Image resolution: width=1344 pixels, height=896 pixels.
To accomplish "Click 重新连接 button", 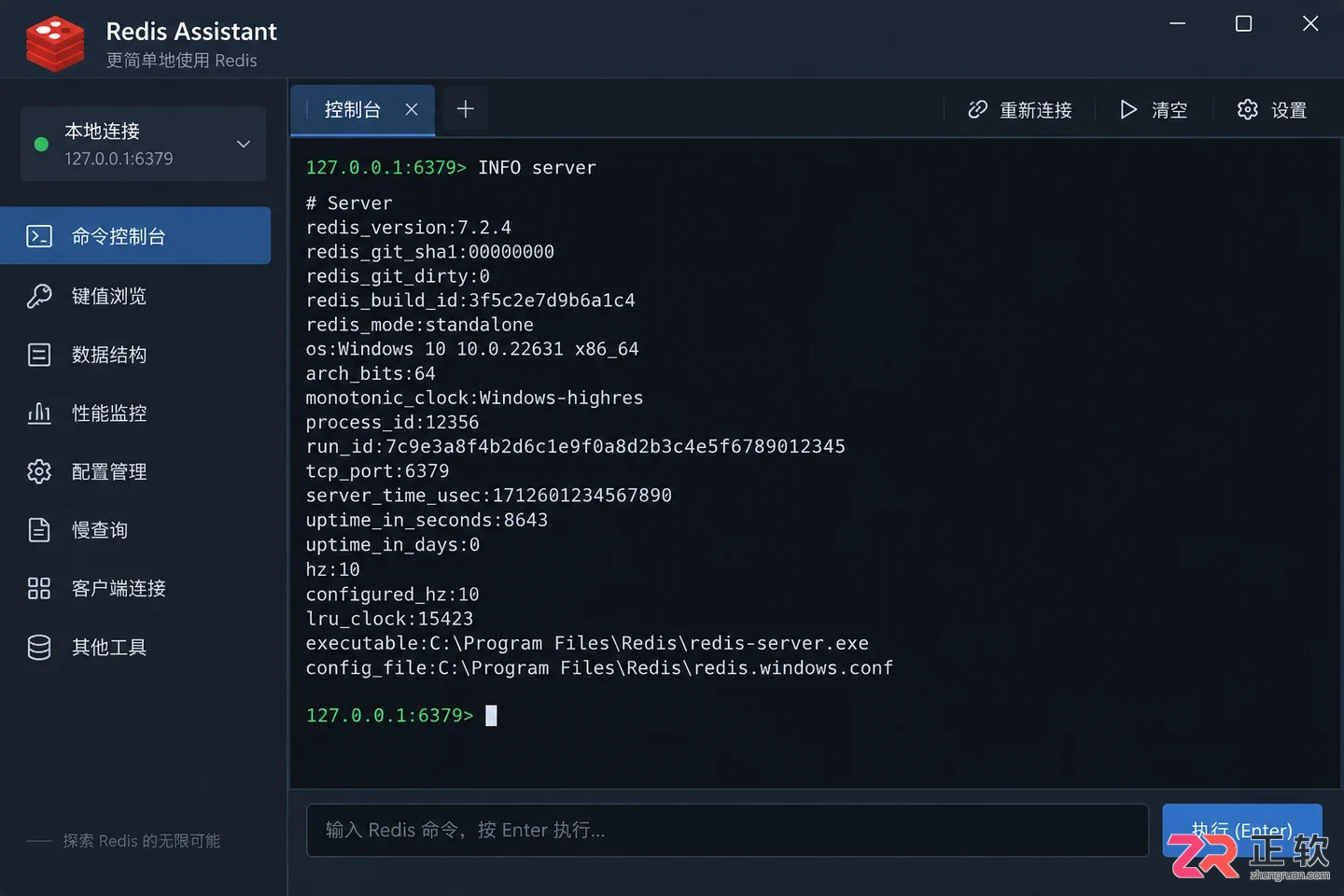I will 1019,109.
